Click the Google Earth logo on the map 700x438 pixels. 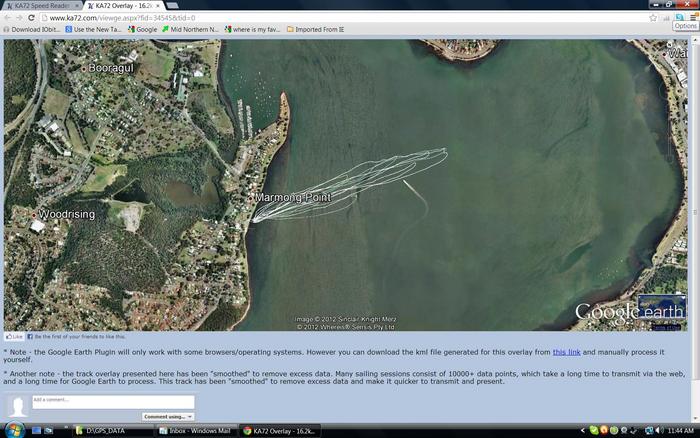tap(630, 312)
